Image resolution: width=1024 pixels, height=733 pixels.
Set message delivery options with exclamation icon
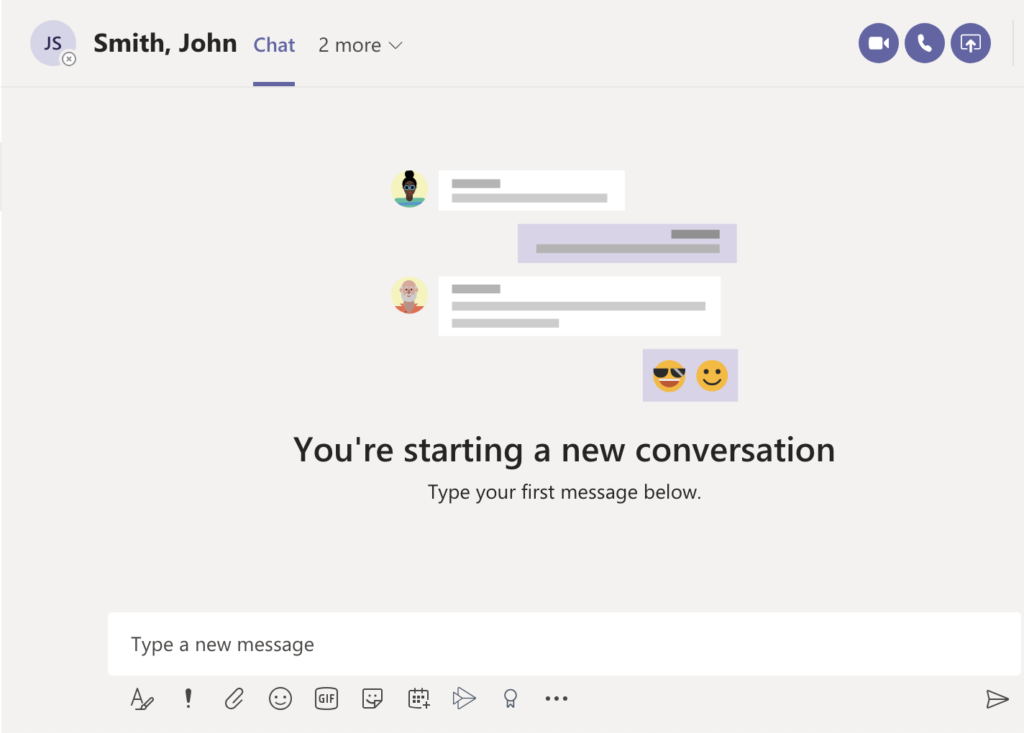(x=188, y=698)
